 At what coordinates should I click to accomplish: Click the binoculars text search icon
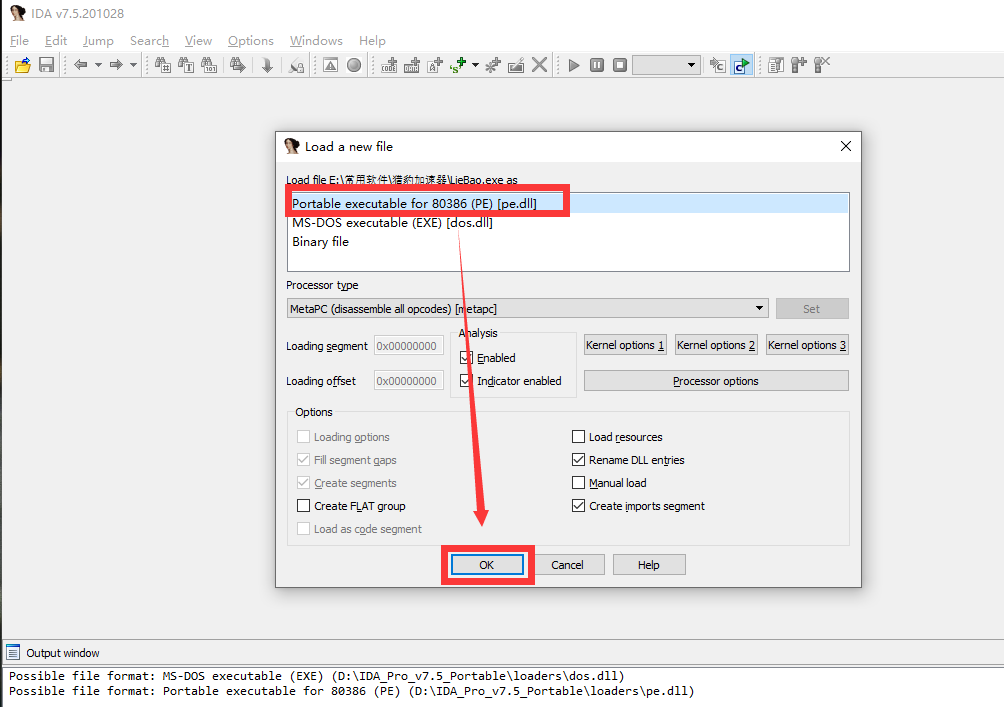point(186,65)
